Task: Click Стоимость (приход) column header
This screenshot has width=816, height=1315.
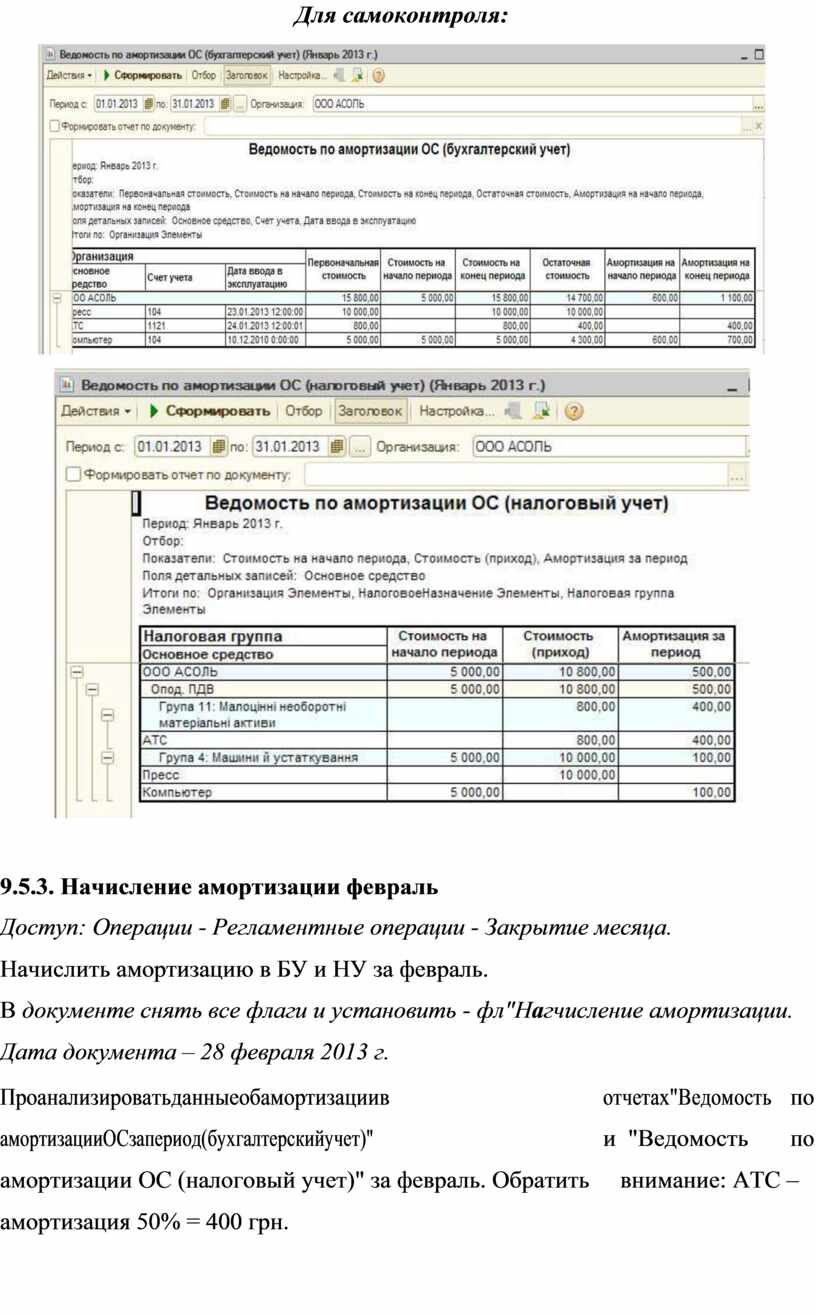Action: pyautogui.click(x=559, y=644)
